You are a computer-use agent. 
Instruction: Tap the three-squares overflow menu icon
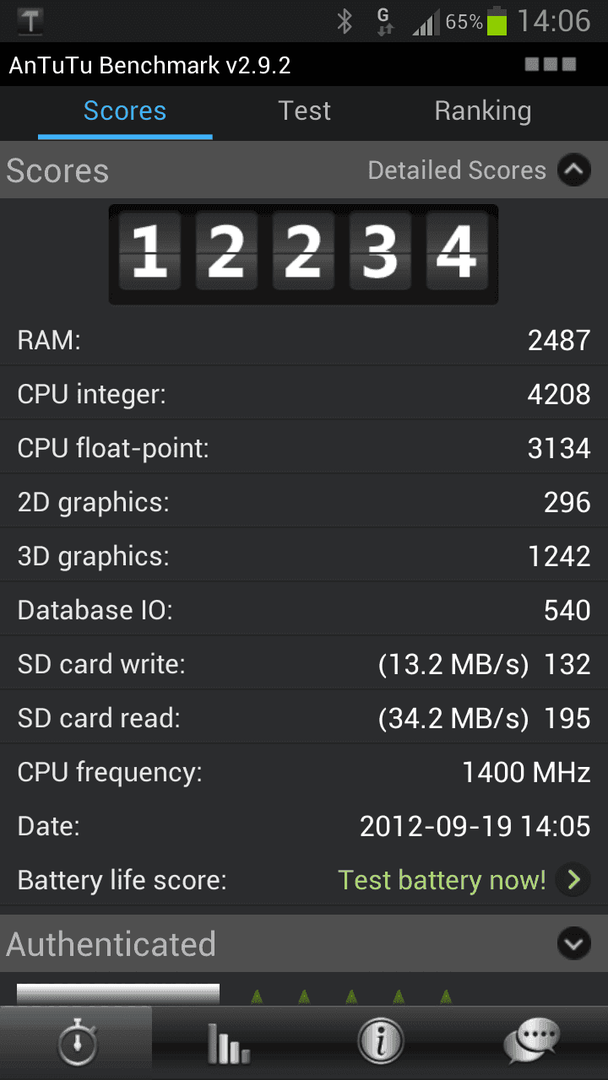point(550,65)
